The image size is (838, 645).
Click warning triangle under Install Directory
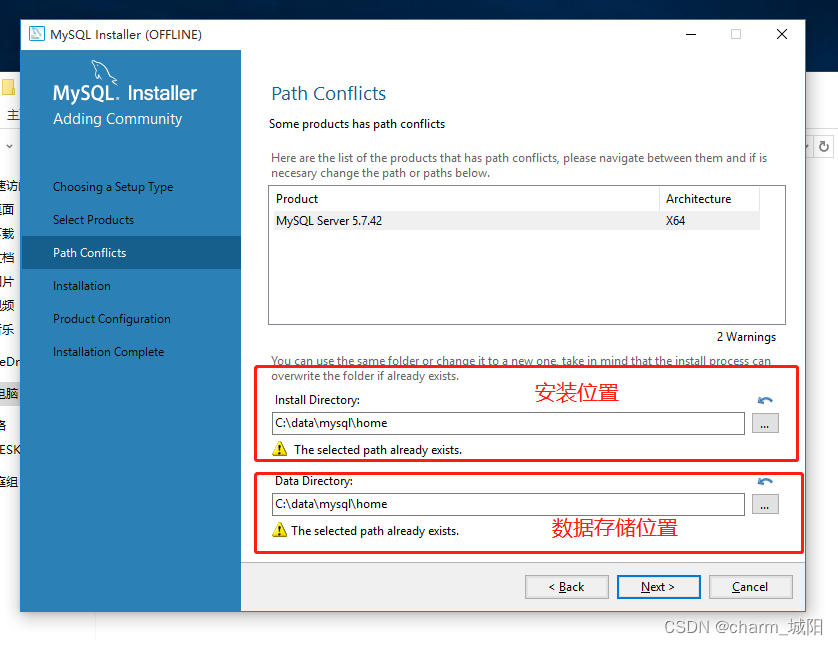pos(281,448)
